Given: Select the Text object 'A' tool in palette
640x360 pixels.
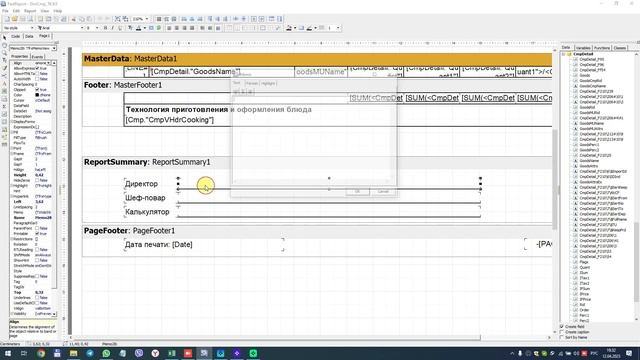Looking at the screenshot, I should (x=4, y=84).
